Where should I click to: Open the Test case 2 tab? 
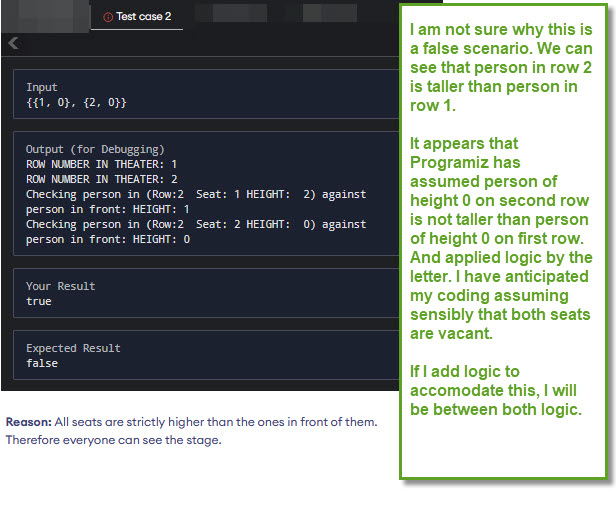[143, 16]
